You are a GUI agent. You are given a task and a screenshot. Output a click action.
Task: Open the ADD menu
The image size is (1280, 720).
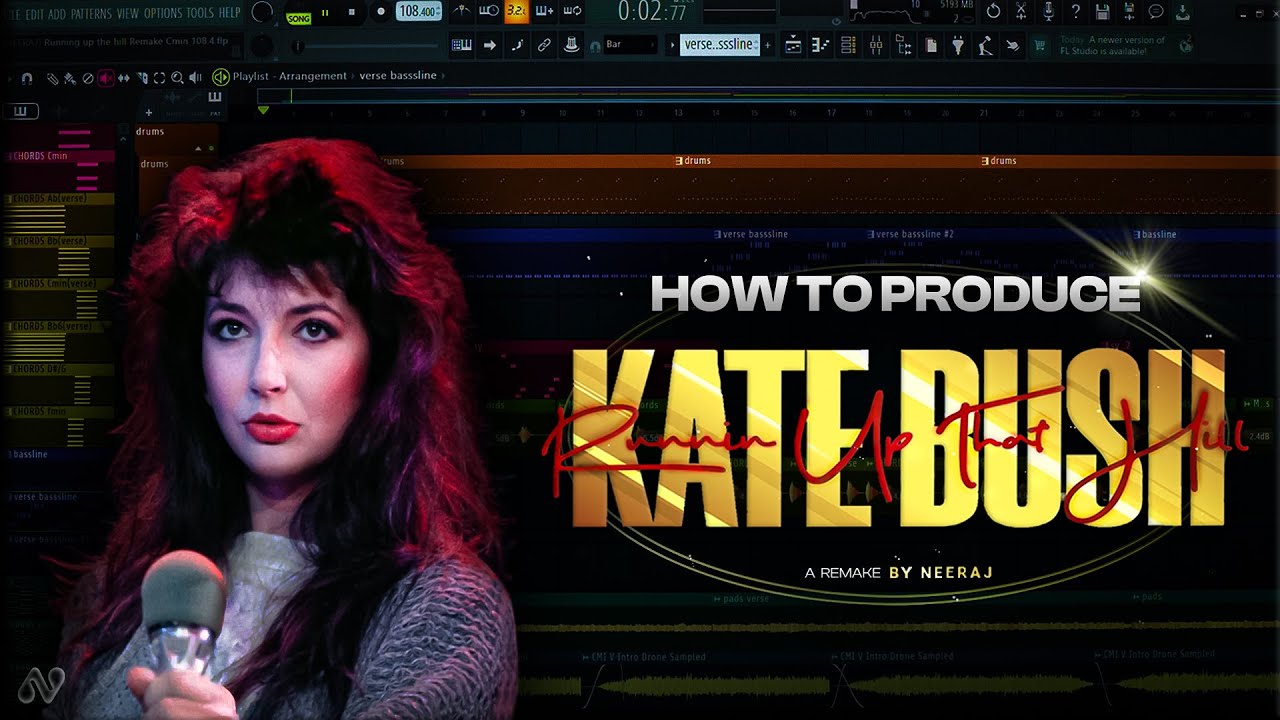[x=57, y=13]
